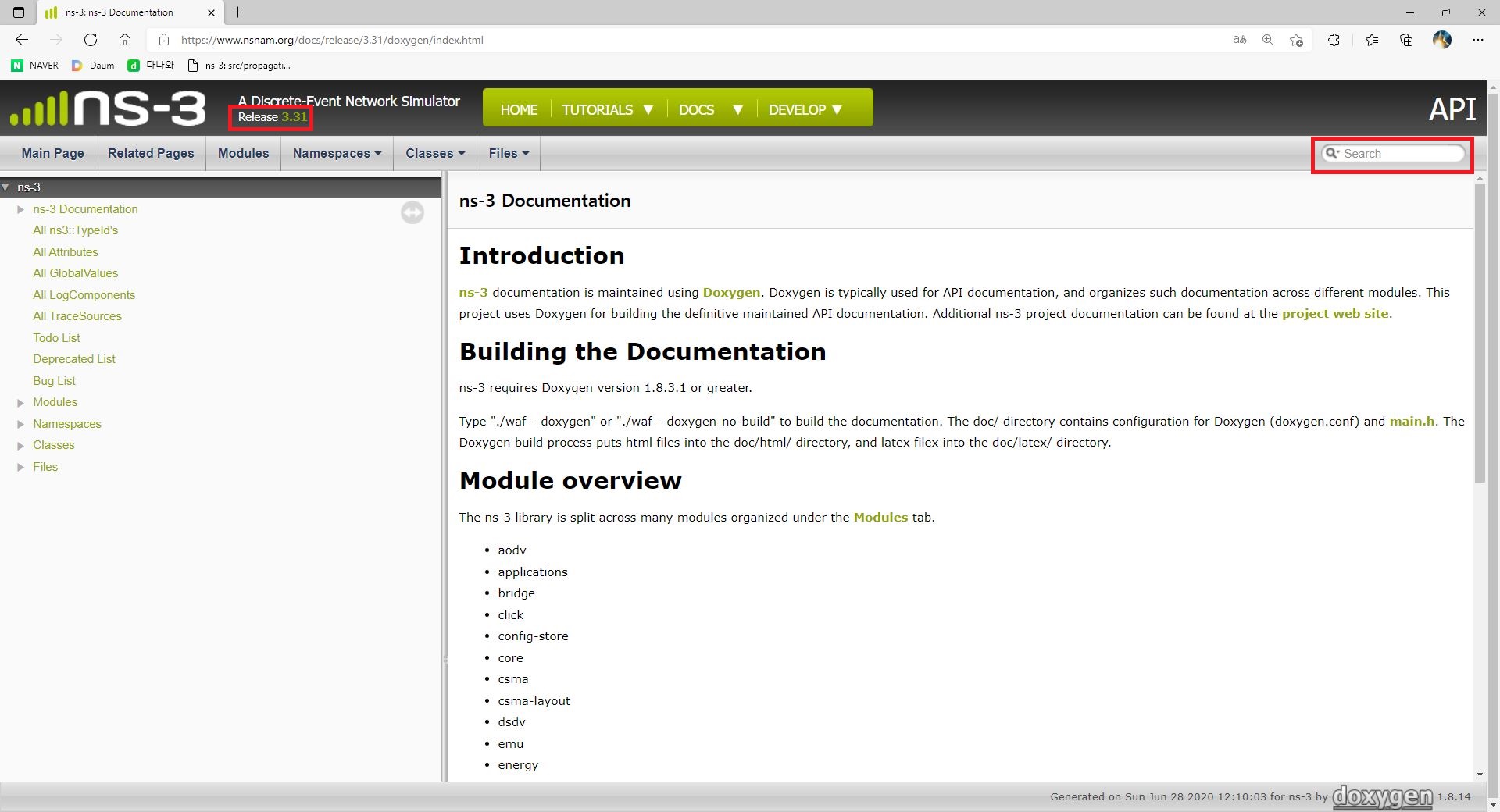Open the browser Extensions puzzle icon
1500x812 pixels.
tap(1334, 40)
